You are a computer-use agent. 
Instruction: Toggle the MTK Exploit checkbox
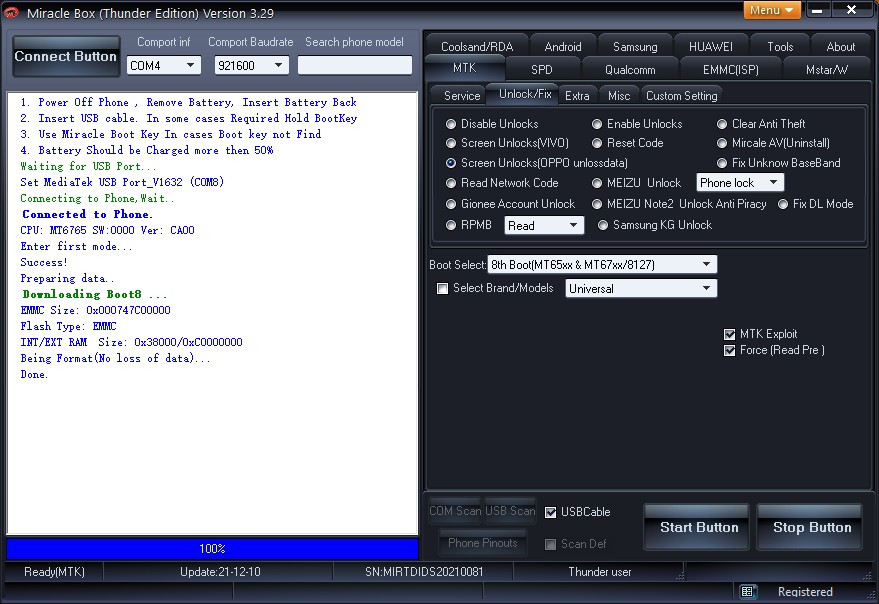(x=729, y=334)
